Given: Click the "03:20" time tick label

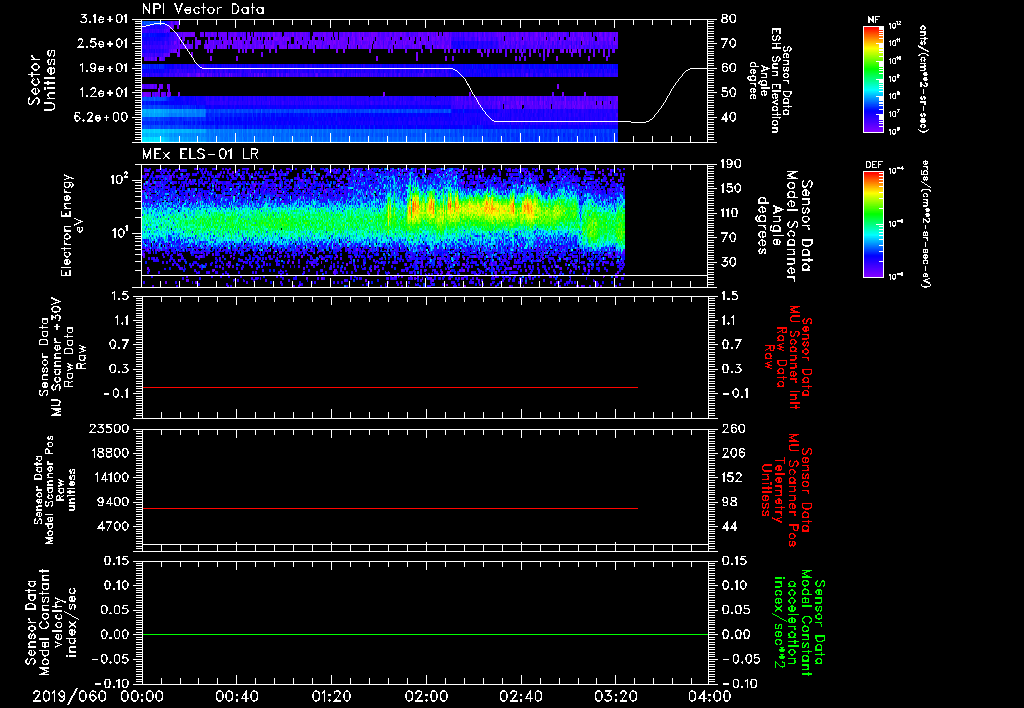Looking at the screenshot, I should (x=615, y=696).
